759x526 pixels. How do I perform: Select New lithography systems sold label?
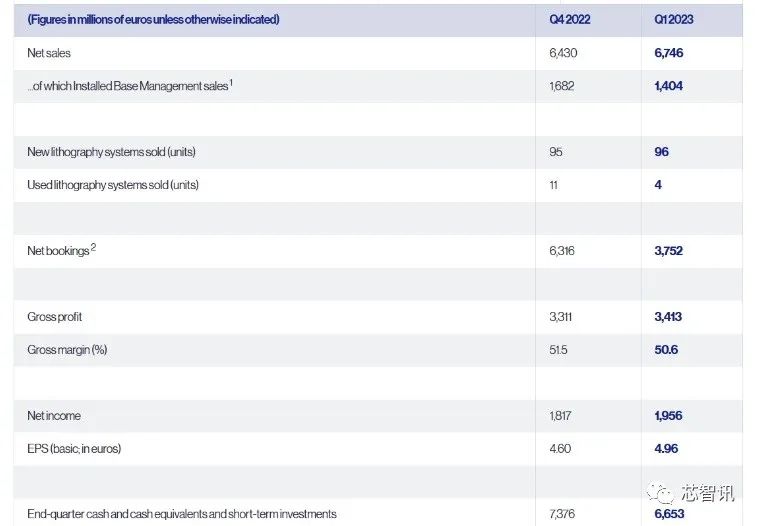pyautogui.click(x=111, y=152)
